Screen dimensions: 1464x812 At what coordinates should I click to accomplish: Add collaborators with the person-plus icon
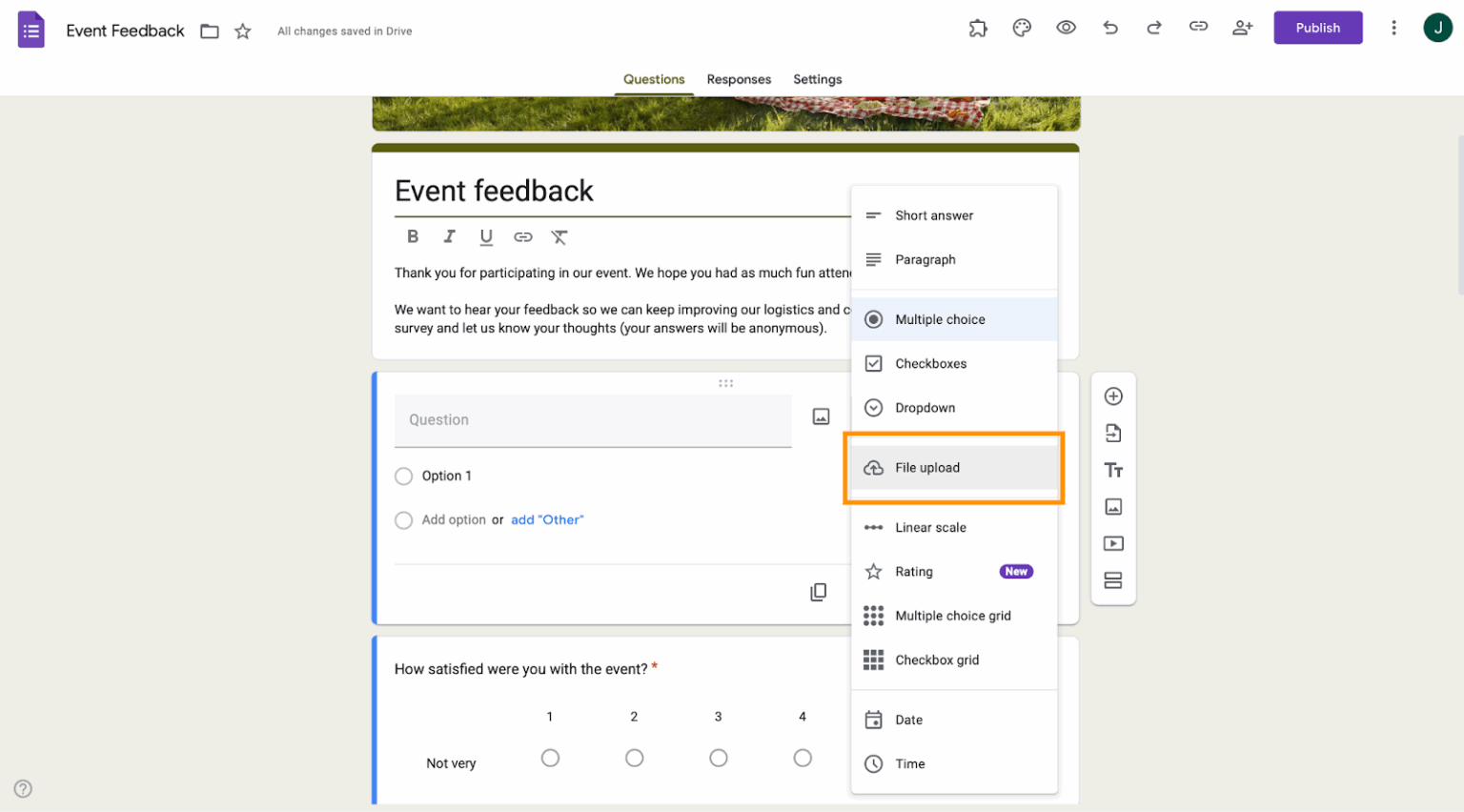coord(1242,28)
